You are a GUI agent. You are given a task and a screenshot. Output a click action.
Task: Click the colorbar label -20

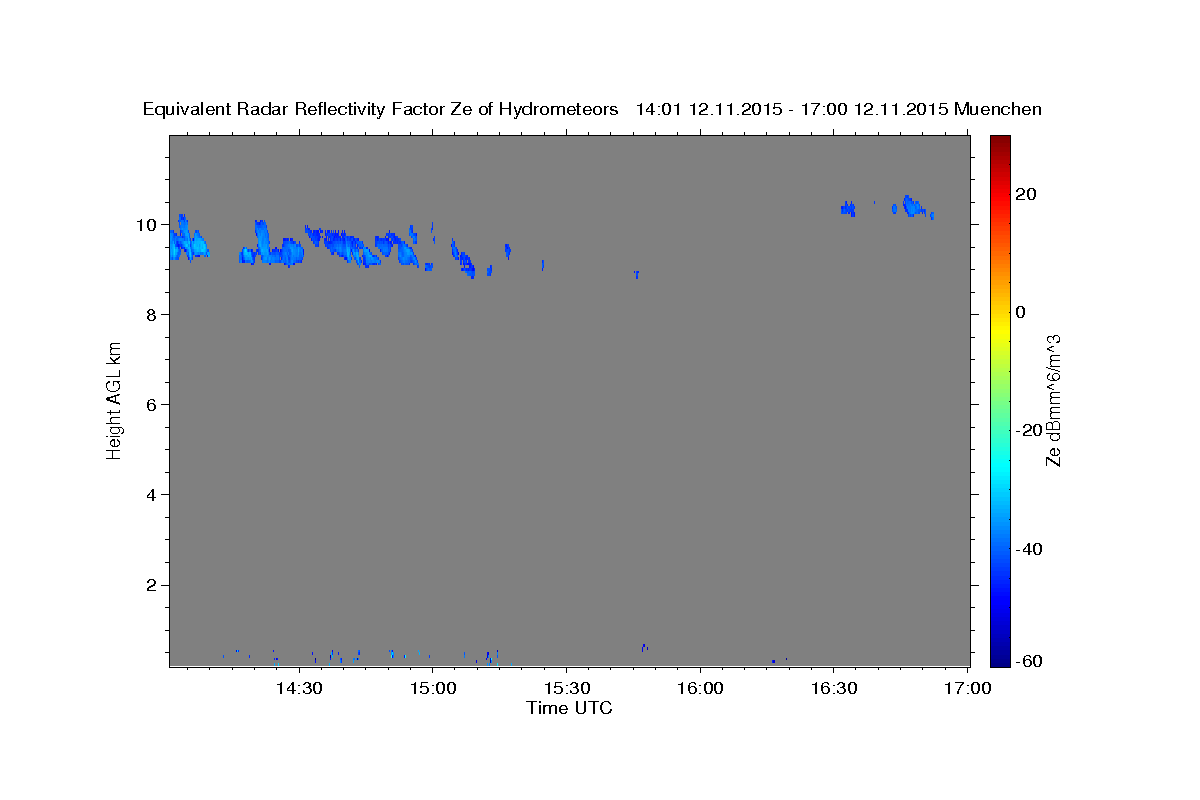(x=1030, y=430)
